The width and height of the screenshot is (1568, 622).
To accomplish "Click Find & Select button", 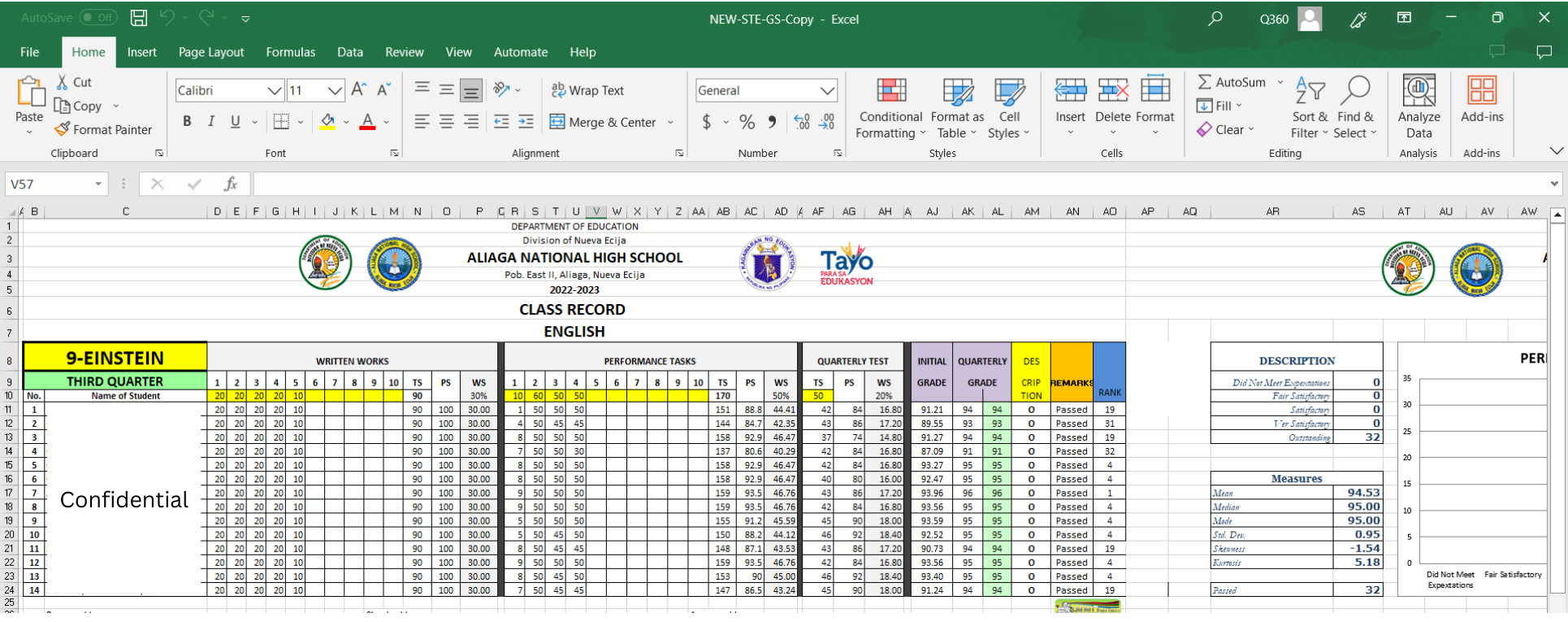I will point(1355,107).
